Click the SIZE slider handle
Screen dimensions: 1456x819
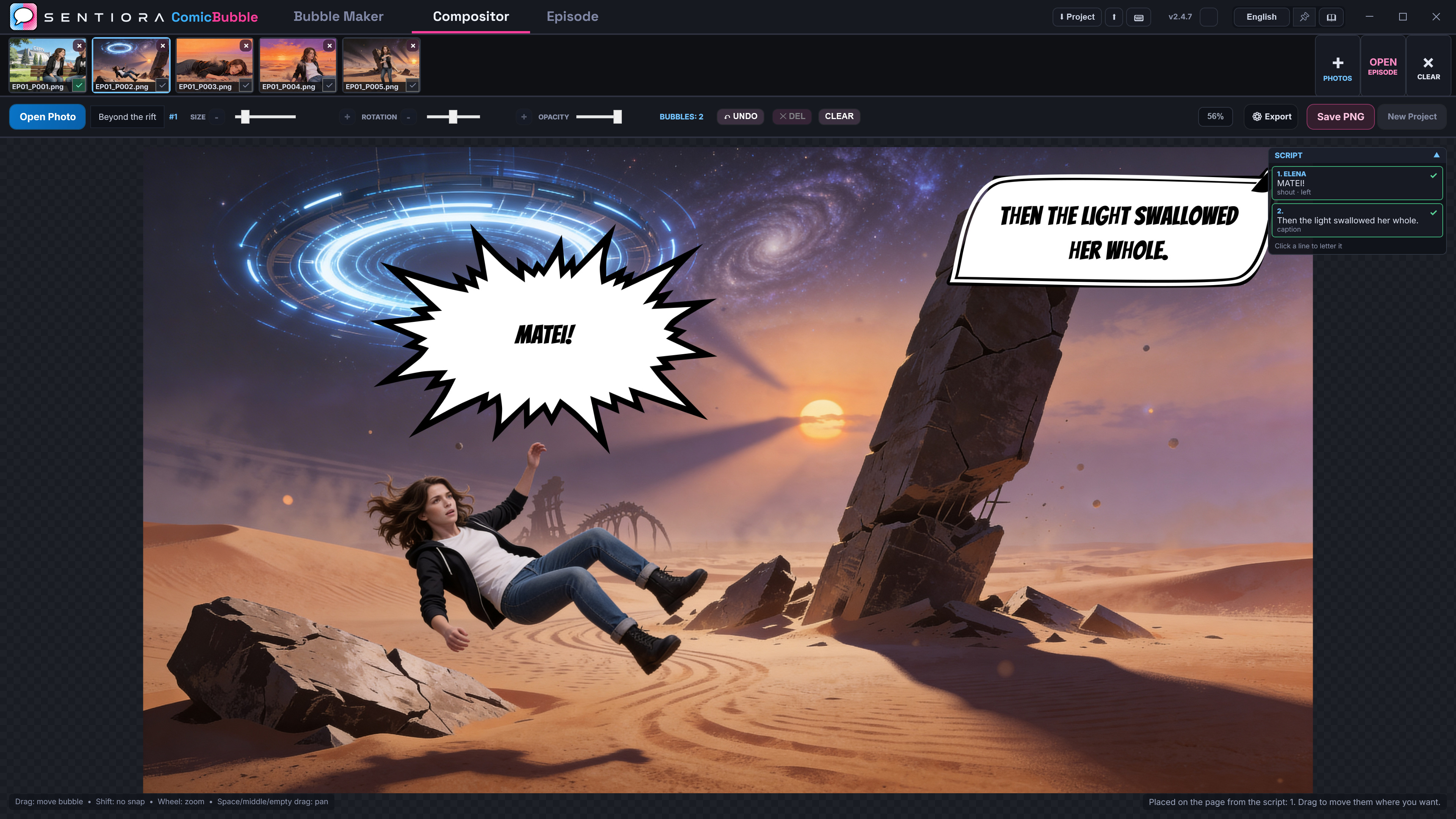[245, 116]
